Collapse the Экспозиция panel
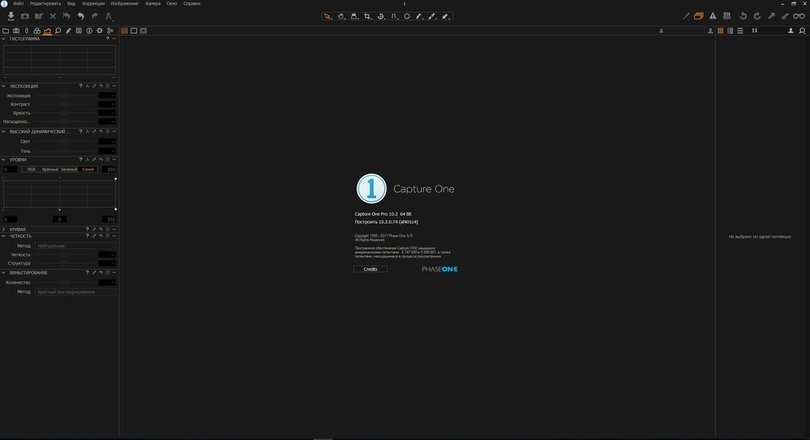 click(x=4, y=86)
